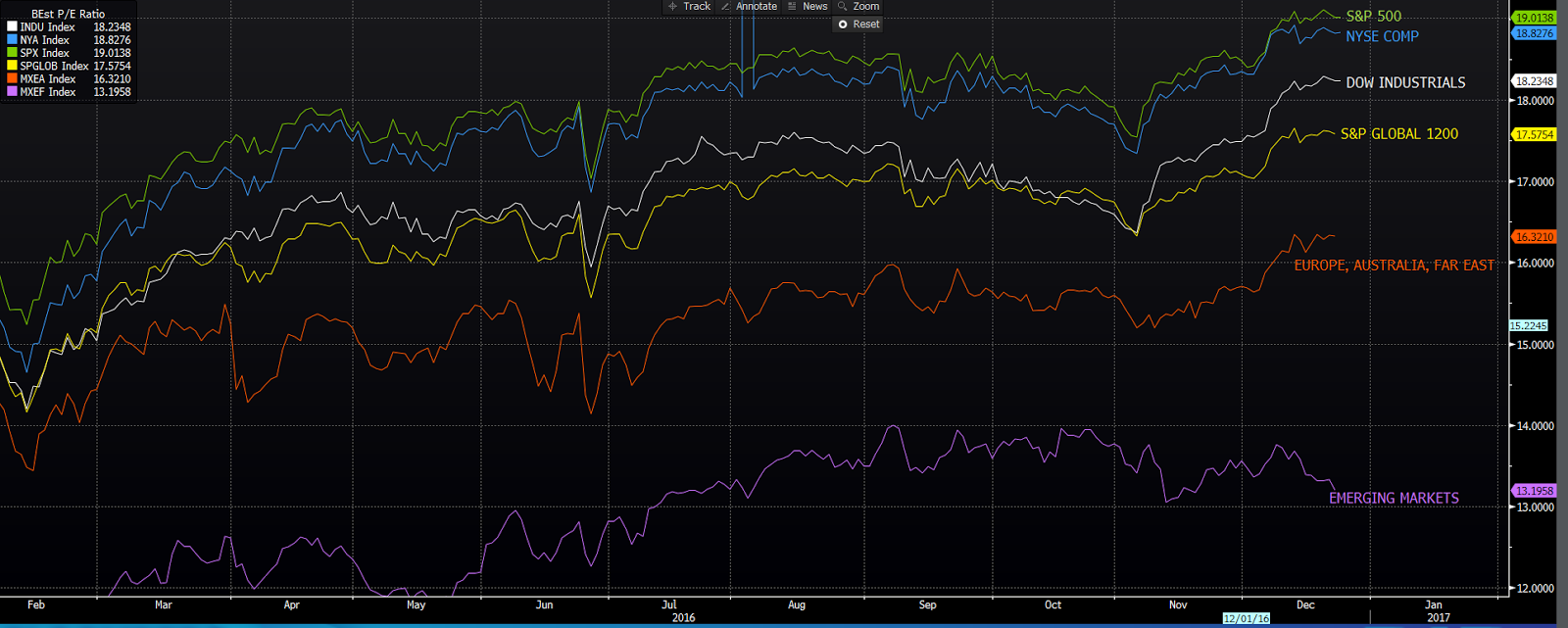
Task: Click the 2016 year label
Action: pyautogui.click(x=683, y=618)
